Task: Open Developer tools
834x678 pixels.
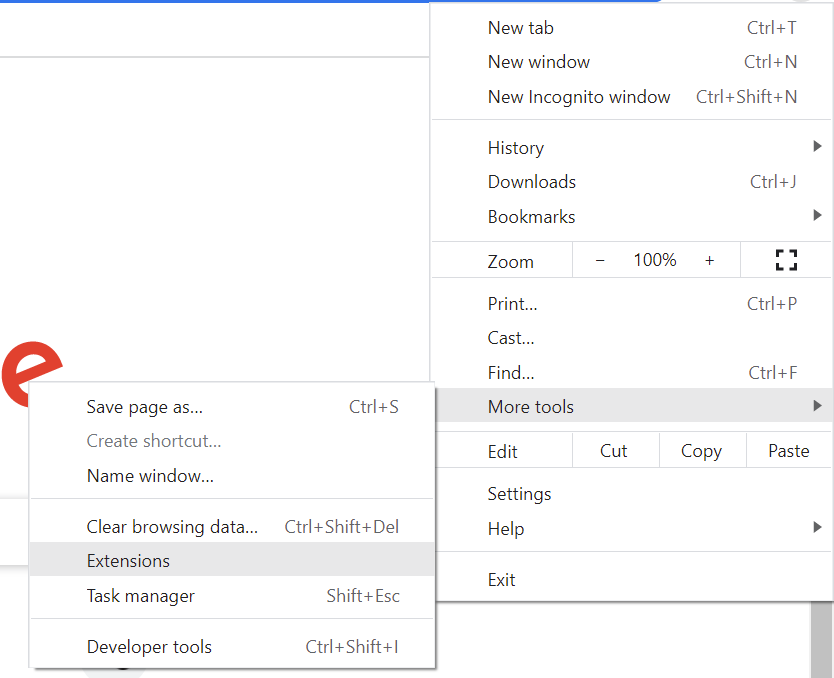Action: (x=149, y=647)
